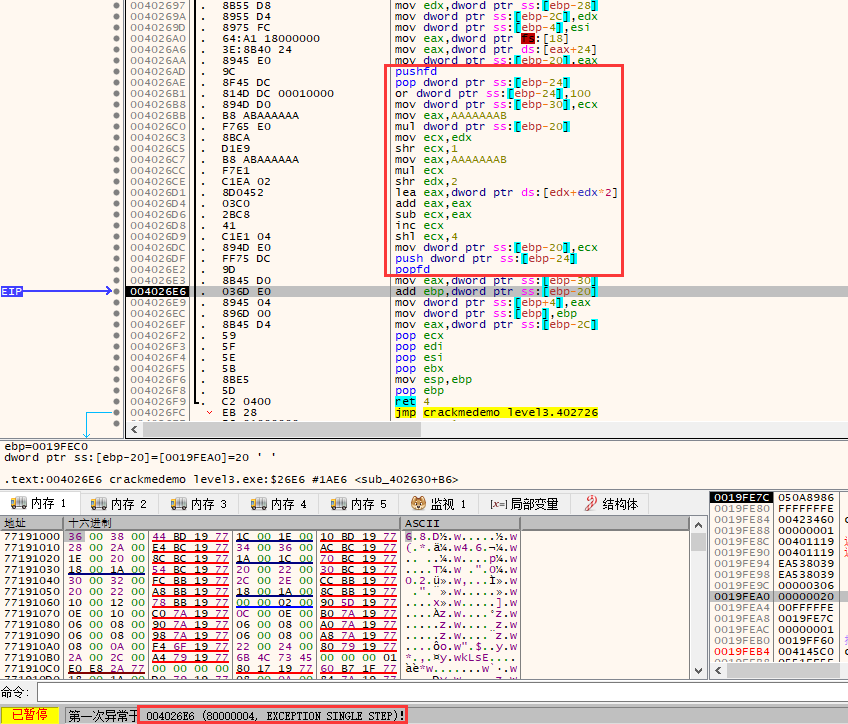Toggle breakpoint dot at address 004026FC
This screenshot has height=724, width=848.
click(116, 413)
